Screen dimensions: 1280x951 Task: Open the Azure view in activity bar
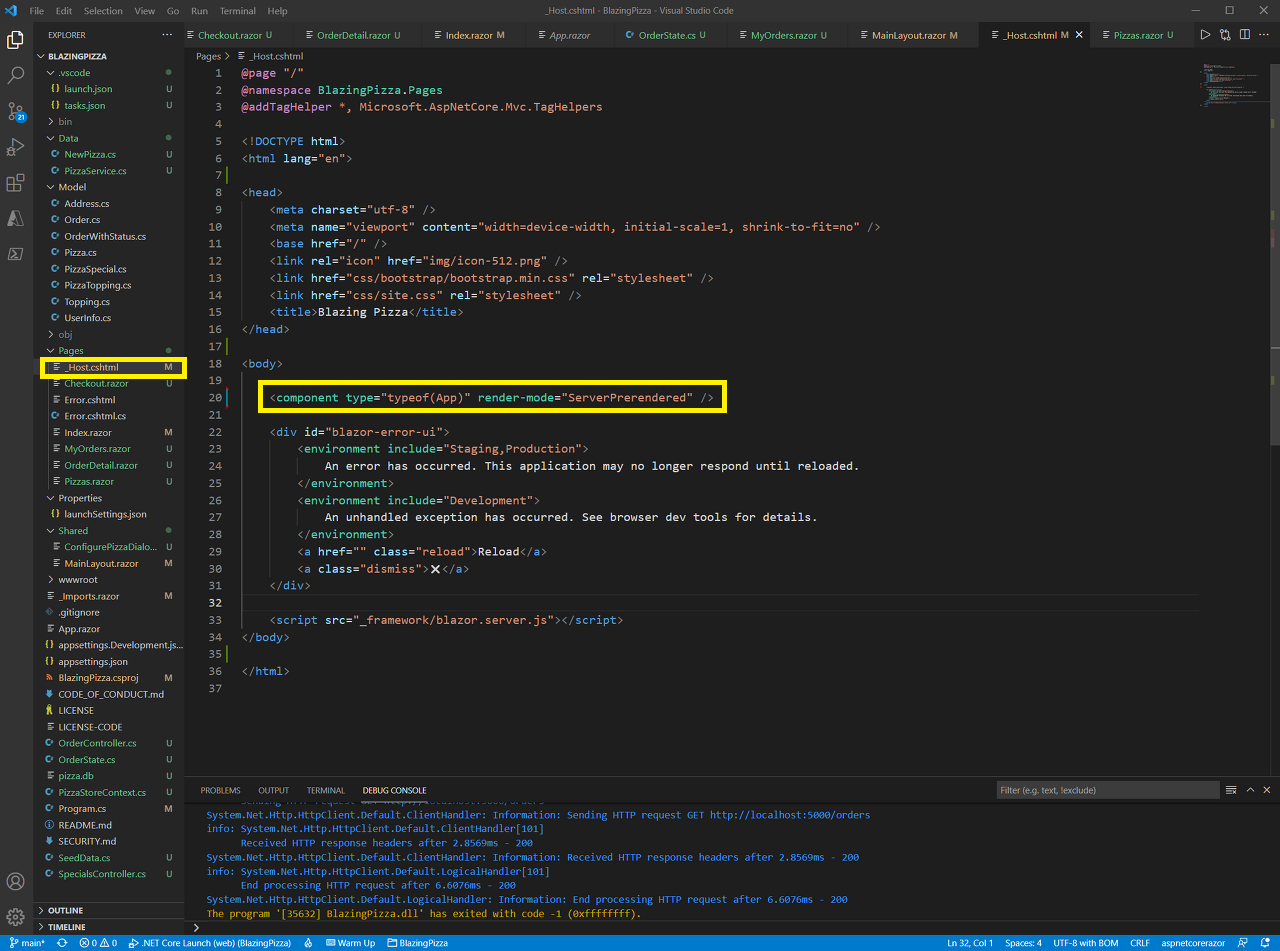pyautogui.click(x=16, y=218)
